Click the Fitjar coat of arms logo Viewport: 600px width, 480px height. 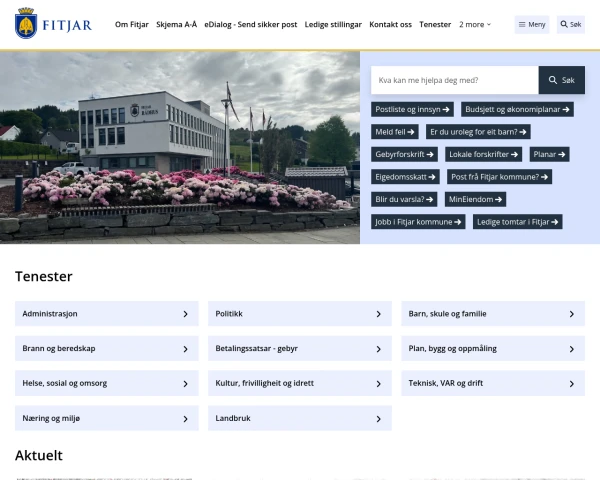[x=26, y=23]
